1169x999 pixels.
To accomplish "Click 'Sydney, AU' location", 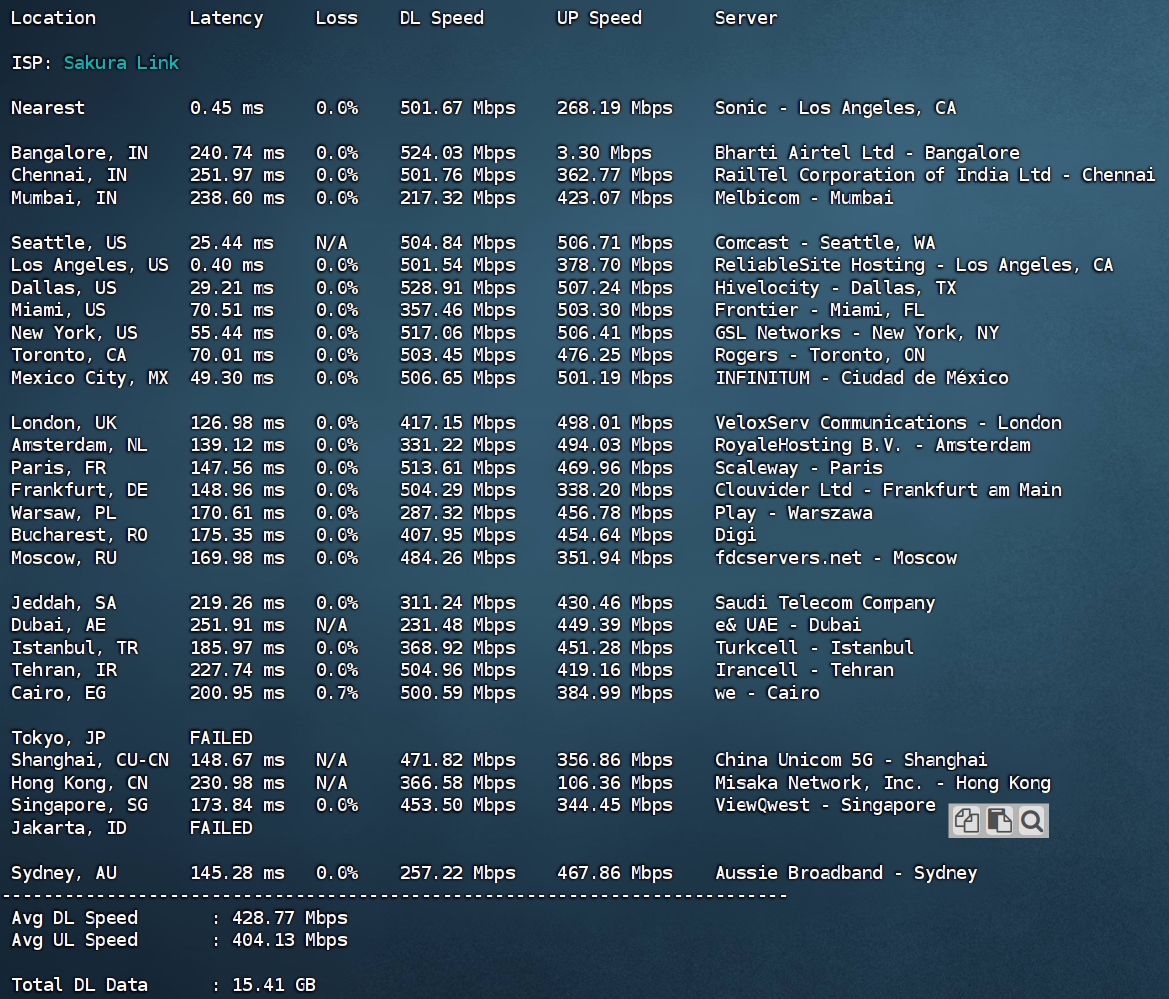I will pyautogui.click(x=63, y=873).
